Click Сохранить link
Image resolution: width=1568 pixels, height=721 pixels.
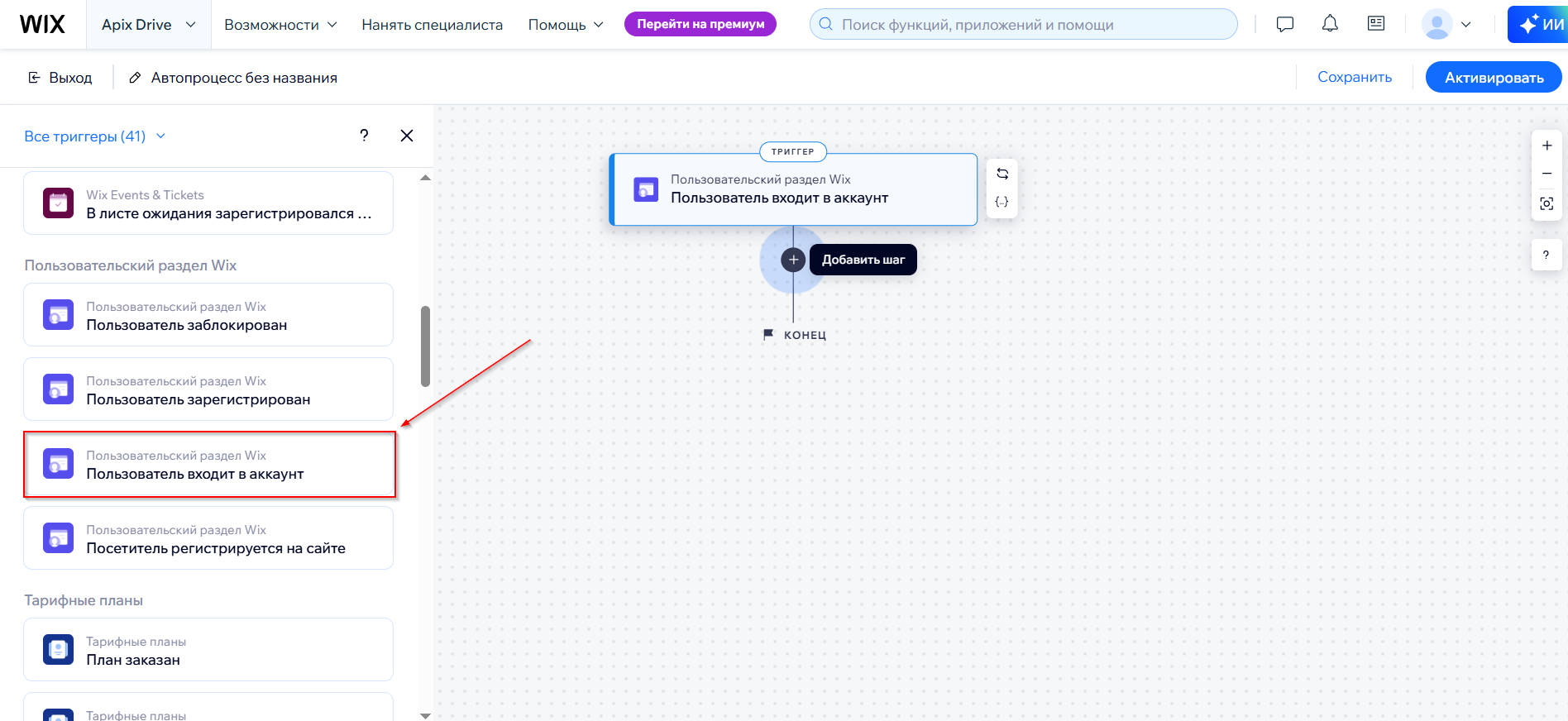click(x=1354, y=77)
